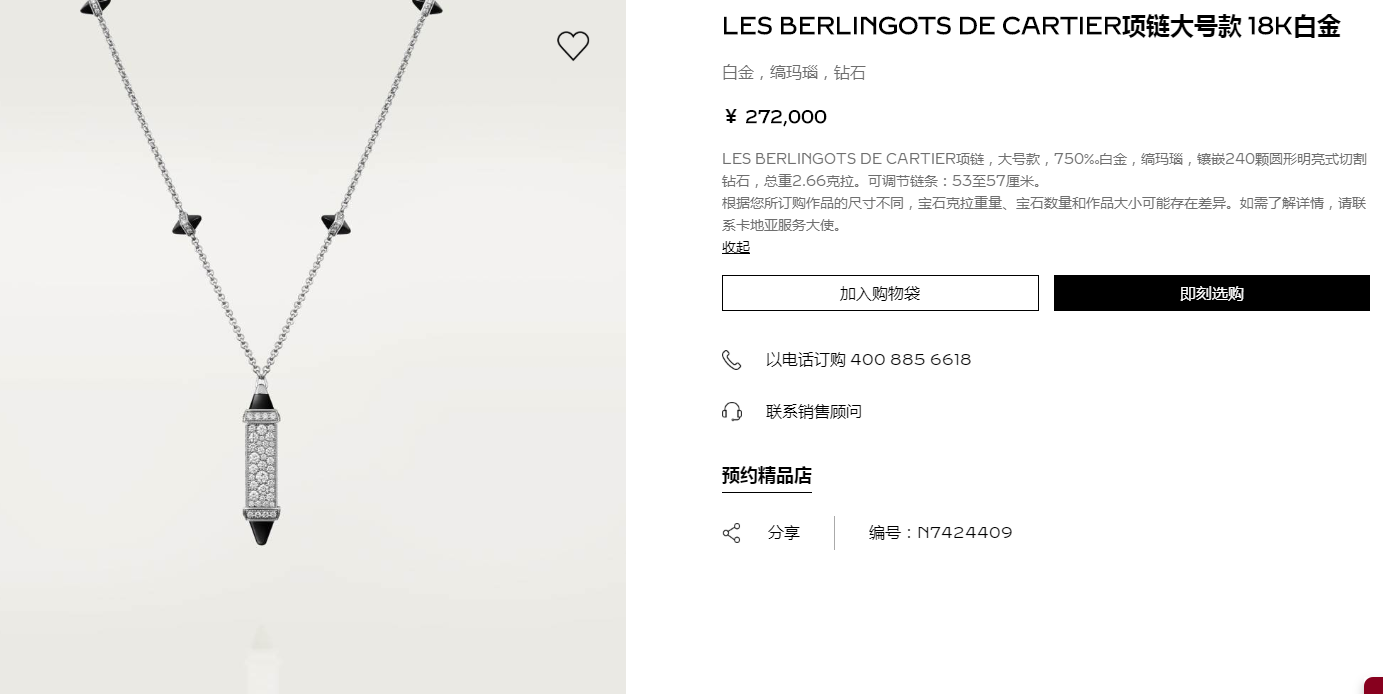Open the red widget at bottom-right corner
This screenshot has height=694, width=1383.
click(x=1374, y=686)
